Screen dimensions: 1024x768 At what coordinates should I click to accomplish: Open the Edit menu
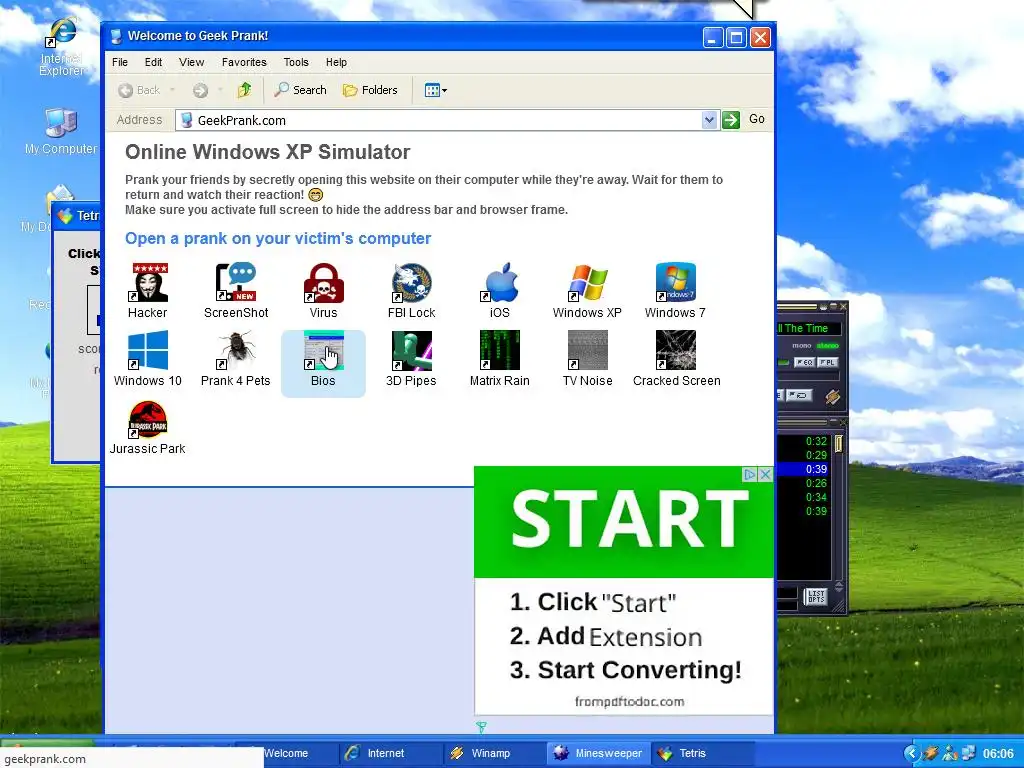[153, 62]
